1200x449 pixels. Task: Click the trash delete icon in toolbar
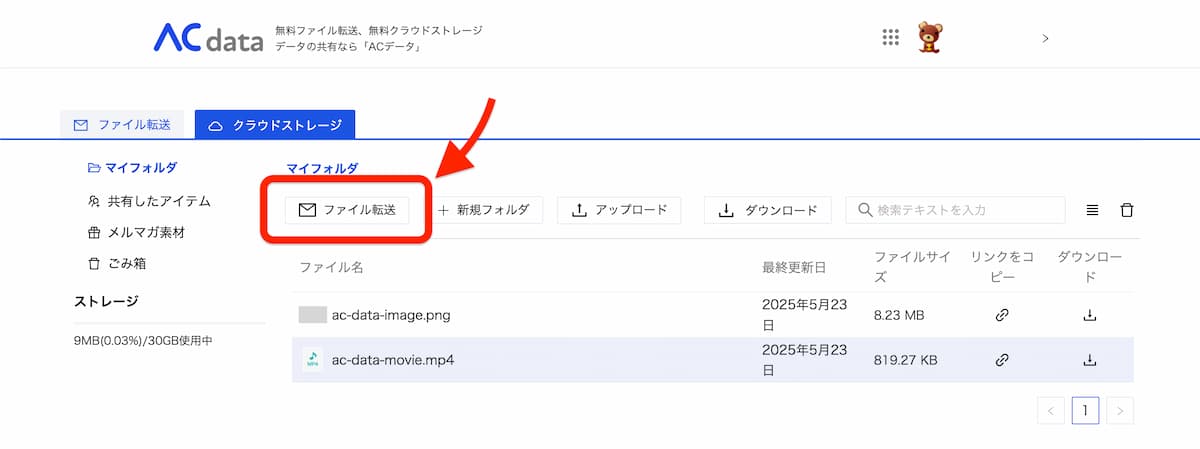(1127, 210)
